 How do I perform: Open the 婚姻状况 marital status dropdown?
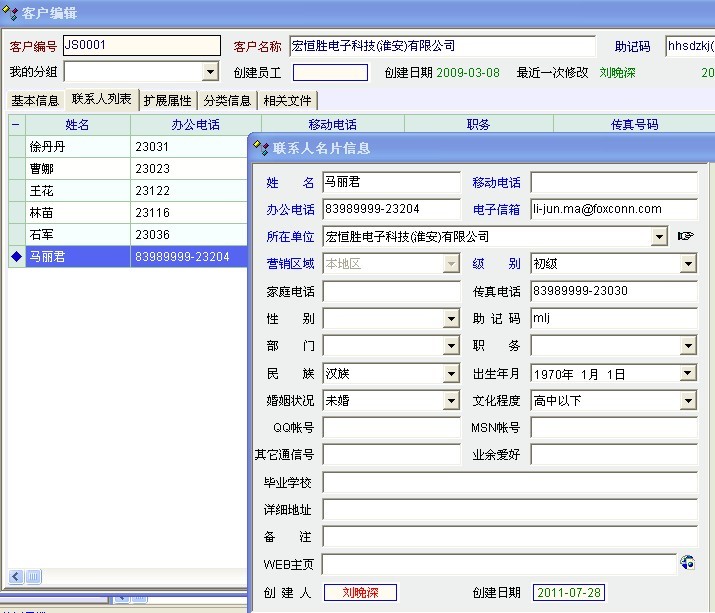[451, 401]
